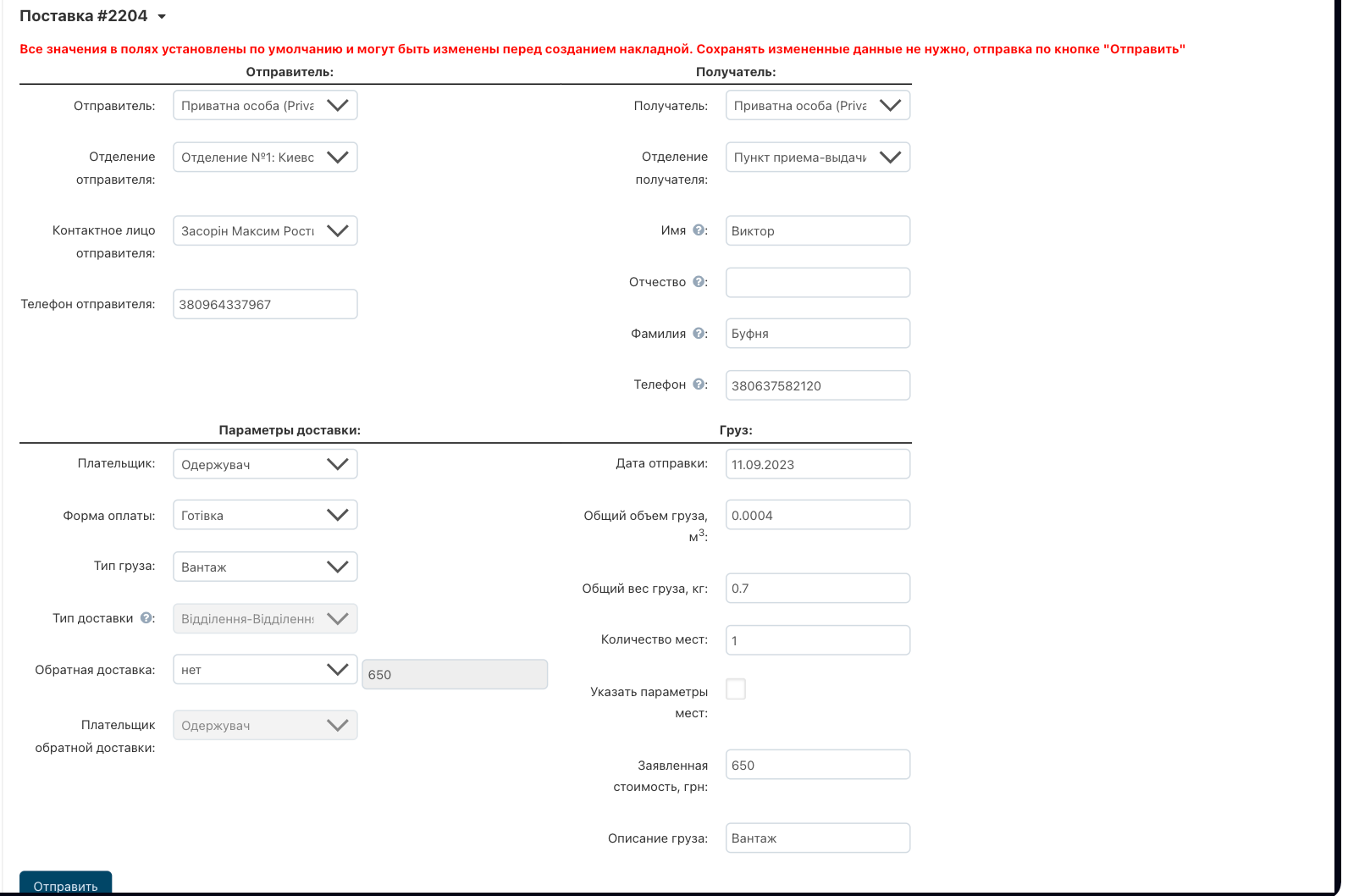Open the Тип груза dropdown

pos(265,567)
